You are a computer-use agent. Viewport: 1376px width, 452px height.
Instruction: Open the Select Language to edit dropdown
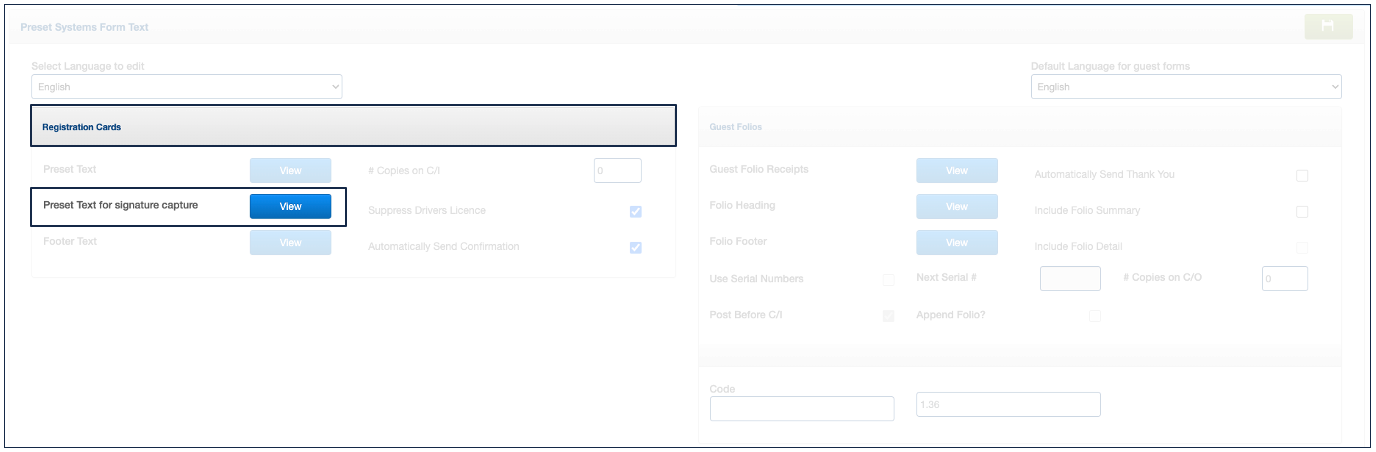point(186,87)
